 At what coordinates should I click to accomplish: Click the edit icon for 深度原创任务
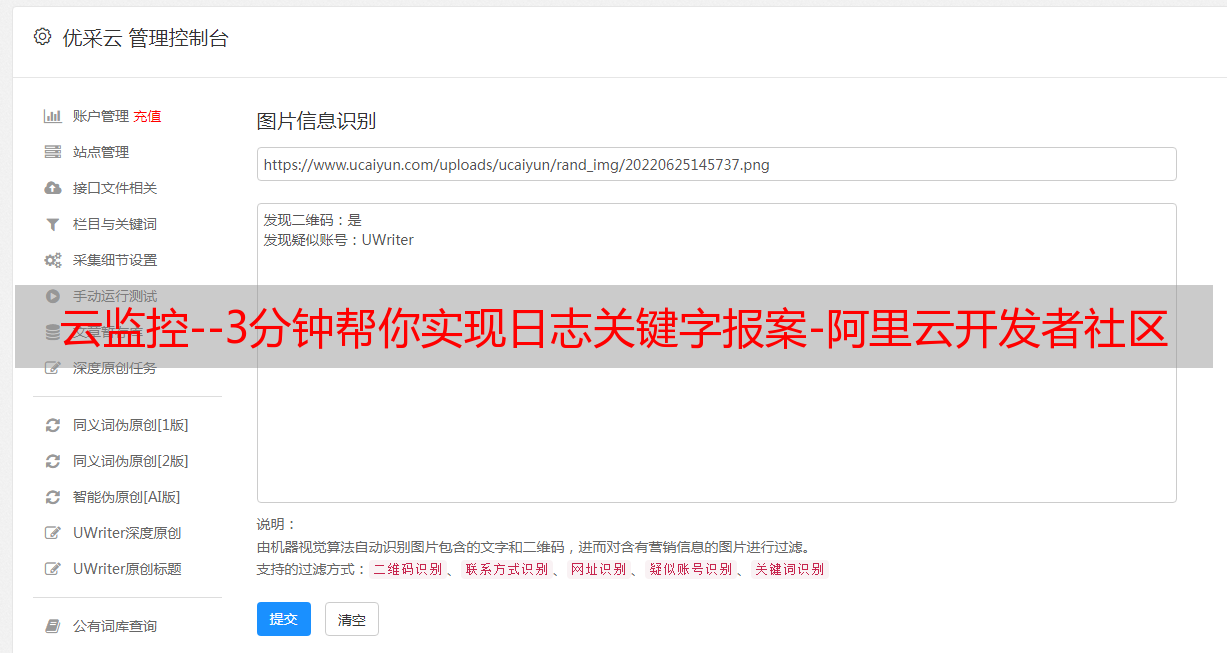click(x=53, y=368)
